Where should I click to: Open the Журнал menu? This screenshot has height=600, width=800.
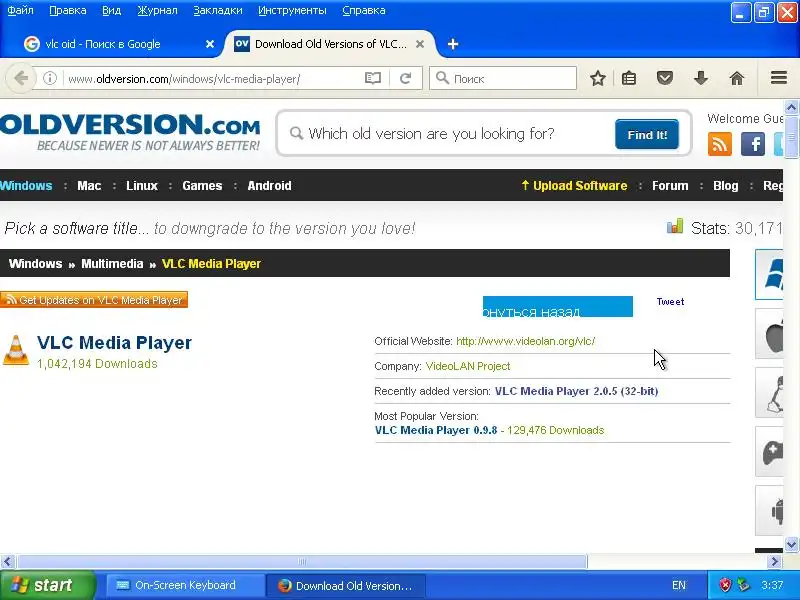click(x=157, y=10)
